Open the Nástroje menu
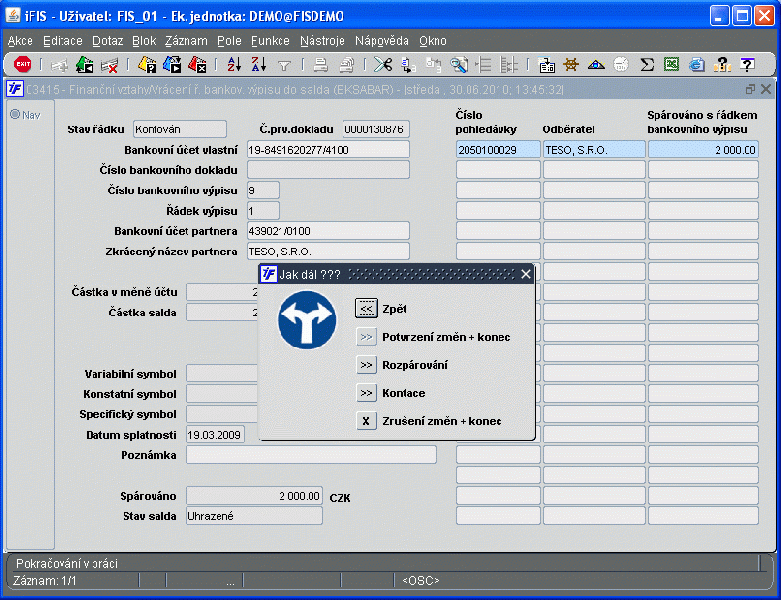Image resolution: width=781 pixels, height=600 pixels. coord(322,41)
